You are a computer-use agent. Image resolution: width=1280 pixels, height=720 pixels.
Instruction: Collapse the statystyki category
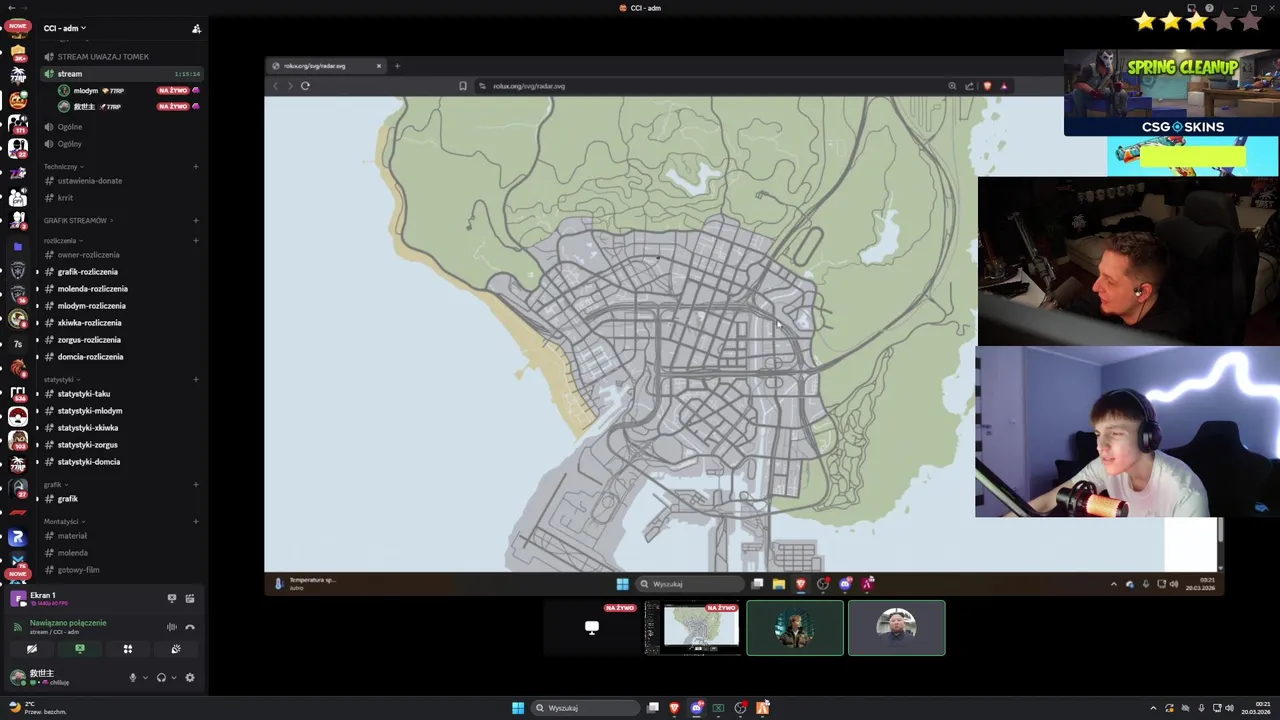pos(62,380)
